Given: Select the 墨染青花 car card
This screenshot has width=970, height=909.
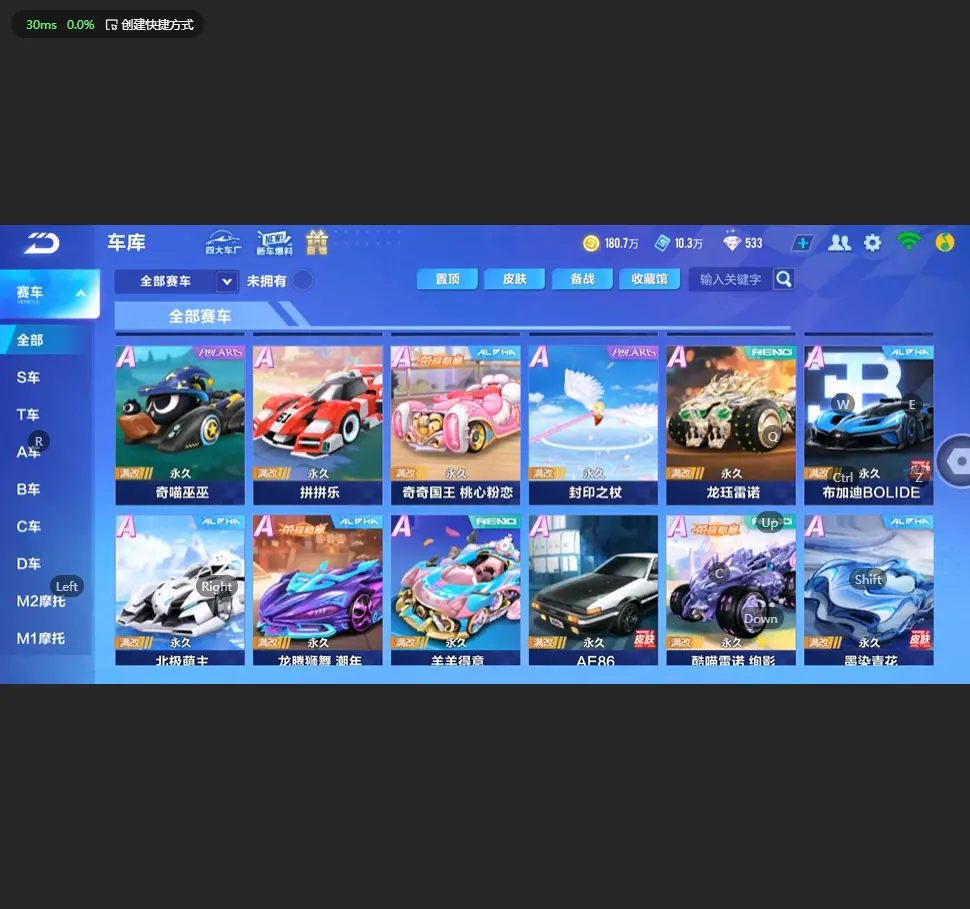Looking at the screenshot, I should (x=869, y=590).
